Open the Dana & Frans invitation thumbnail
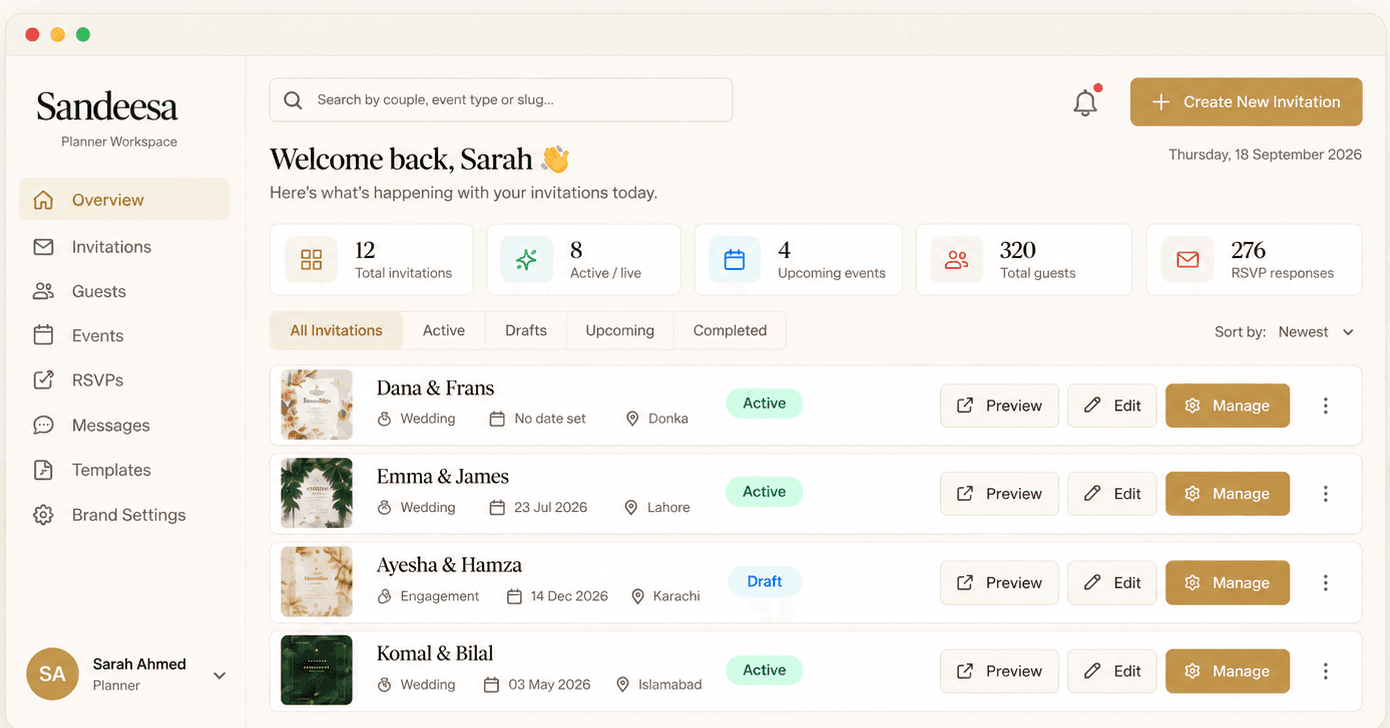This screenshot has width=1390, height=728. 316,405
